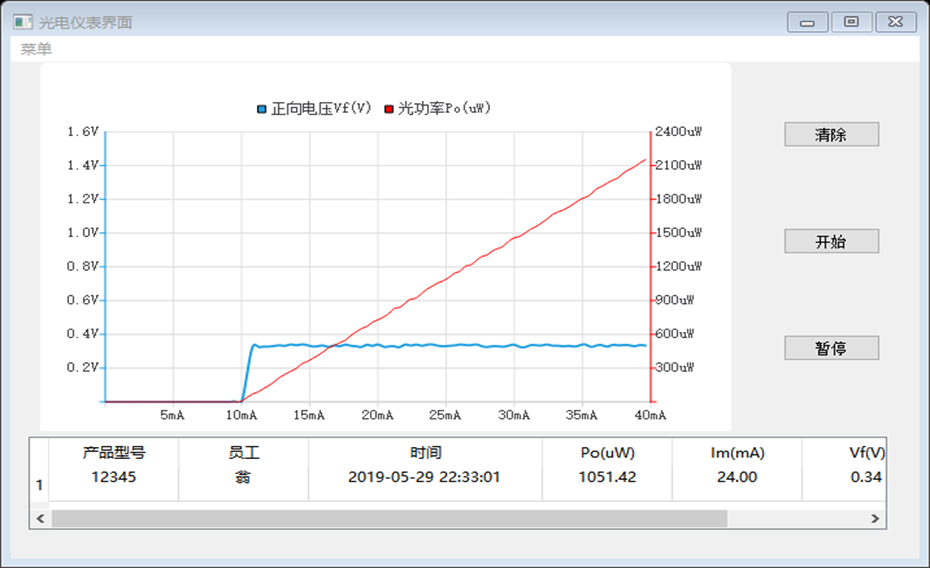Click the app icon in title bar
Viewport: 930px width, 568px height.
coord(22,22)
